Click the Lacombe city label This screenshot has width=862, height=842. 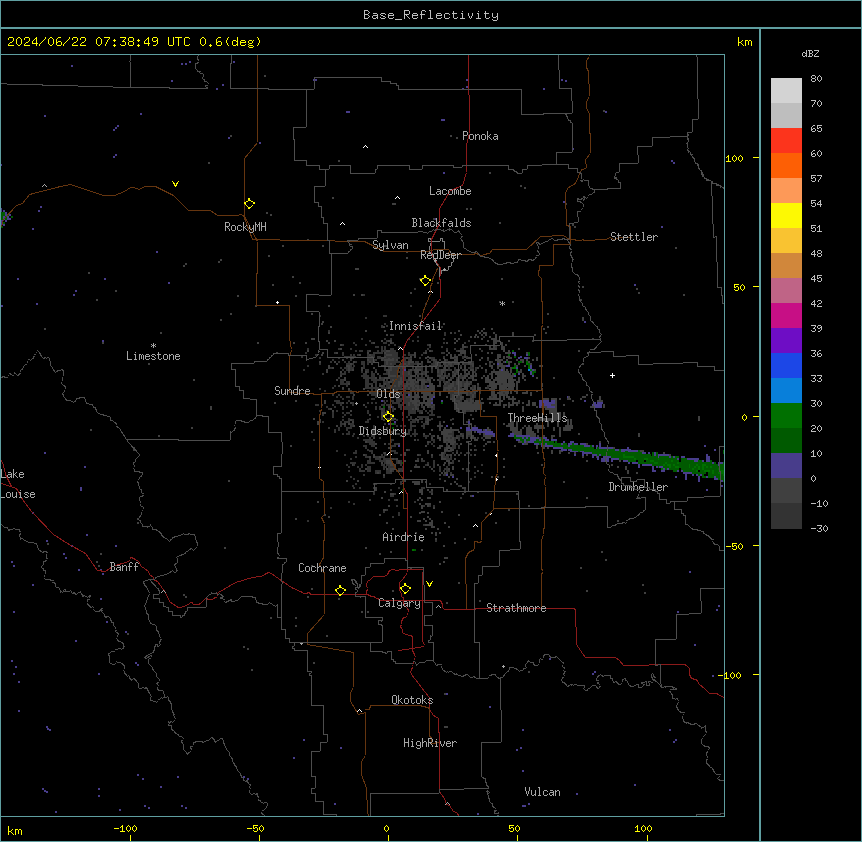tap(450, 191)
